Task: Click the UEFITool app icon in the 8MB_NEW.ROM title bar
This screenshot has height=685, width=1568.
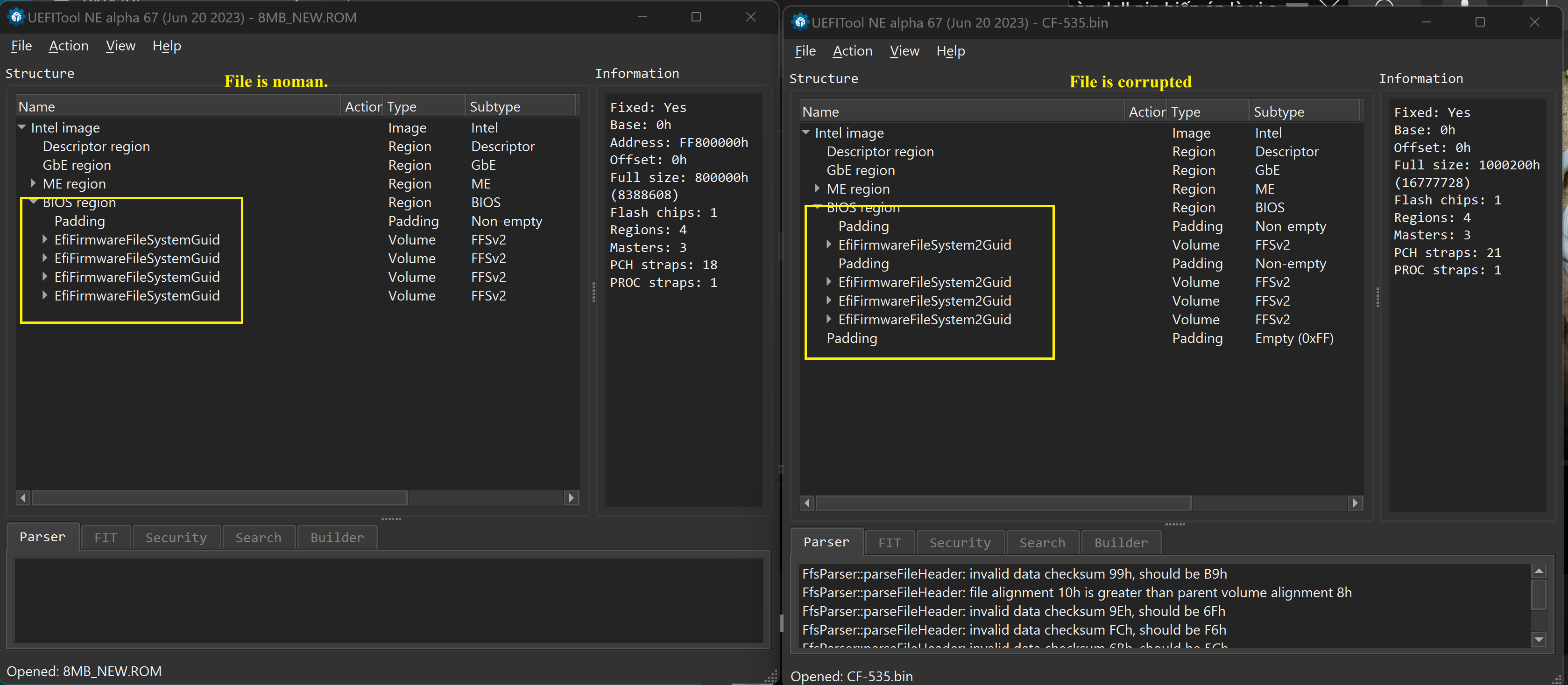Action: (15, 17)
